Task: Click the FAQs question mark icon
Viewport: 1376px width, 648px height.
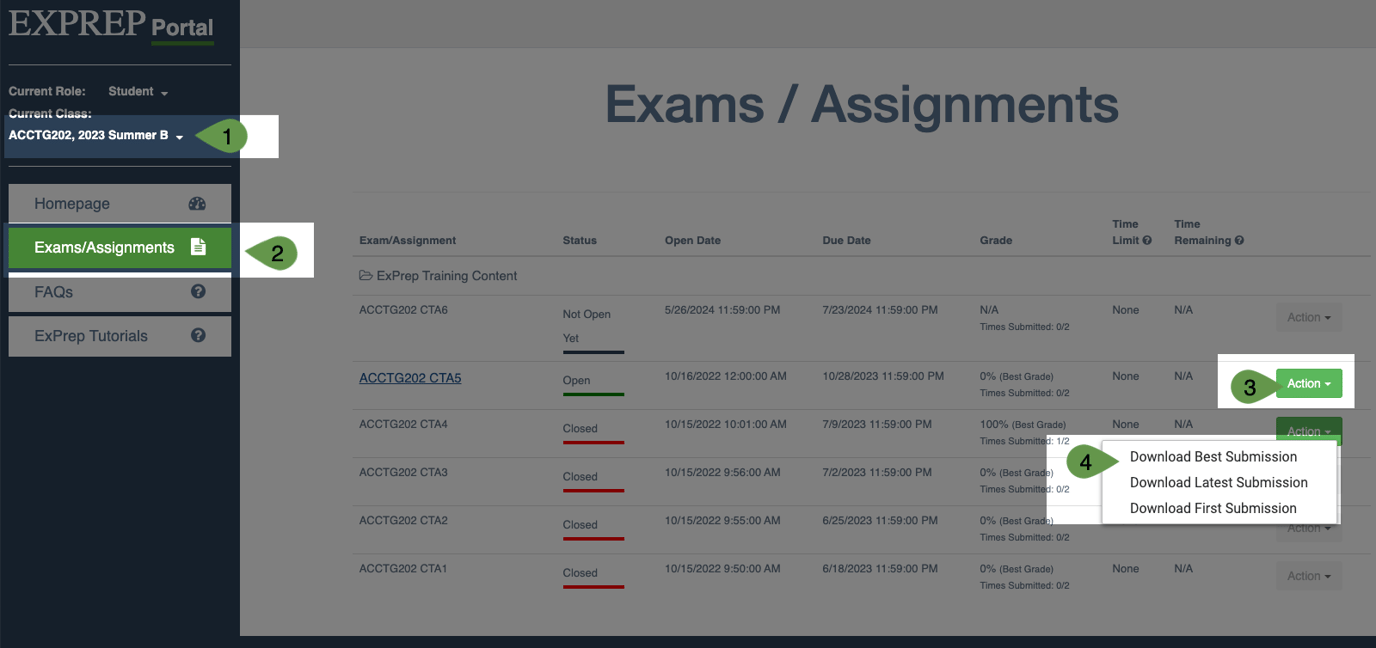Action: [x=198, y=292]
